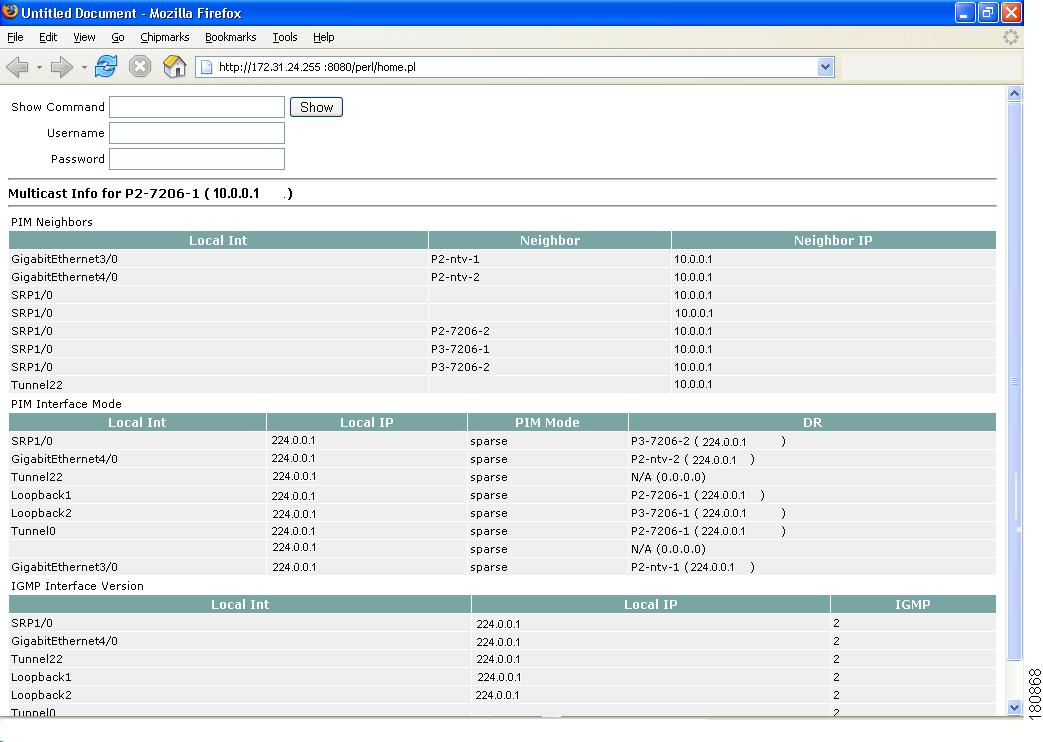
Task: Click the Back navigation arrow icon
Action: (x=18, y=66)
